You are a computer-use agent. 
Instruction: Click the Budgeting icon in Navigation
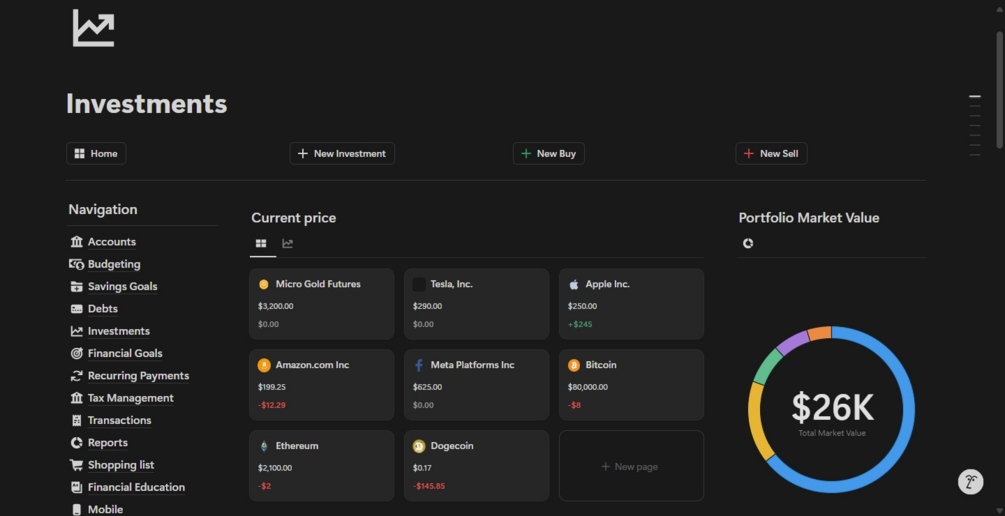77,264
